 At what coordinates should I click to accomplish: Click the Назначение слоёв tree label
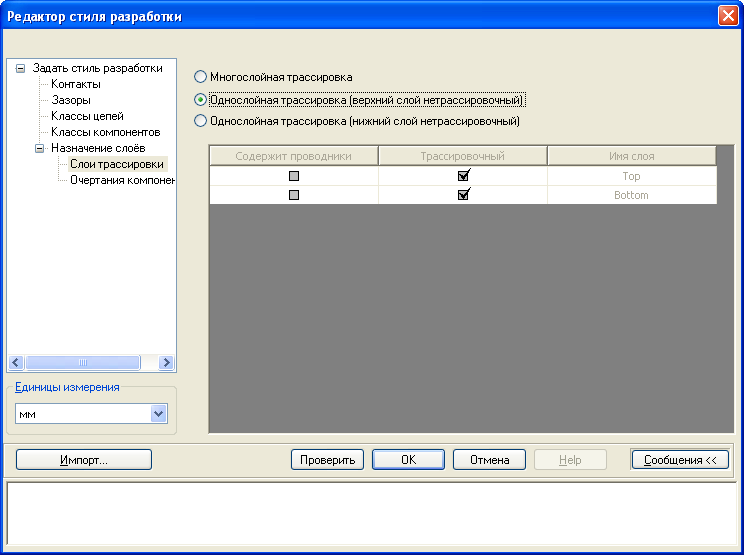[x=98, y=148]
